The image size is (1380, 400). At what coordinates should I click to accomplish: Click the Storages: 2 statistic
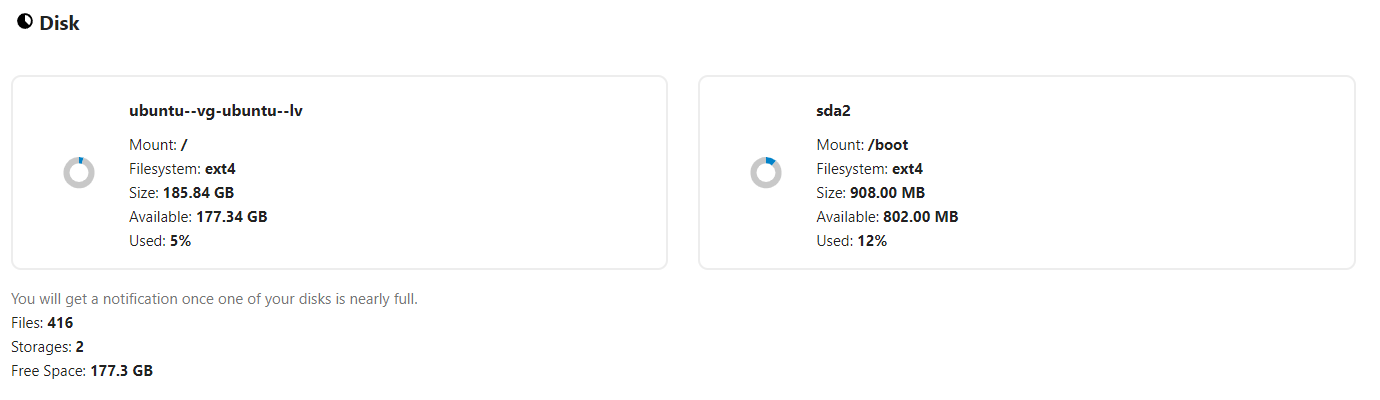tap(47, 347)
